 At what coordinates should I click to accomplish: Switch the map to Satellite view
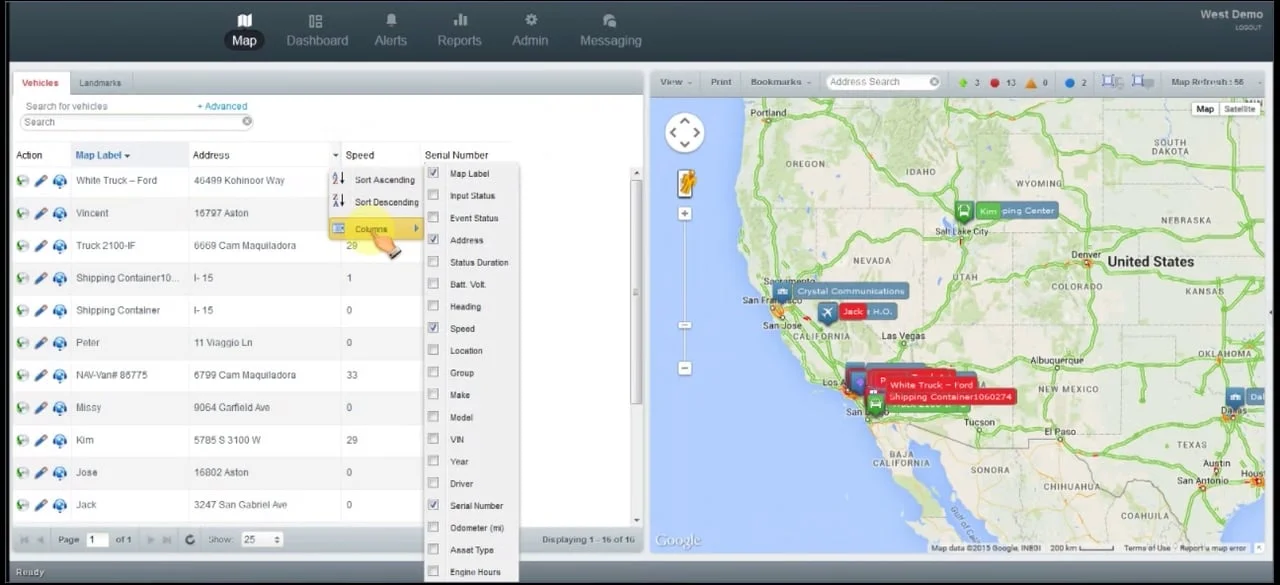[1240, 109]
